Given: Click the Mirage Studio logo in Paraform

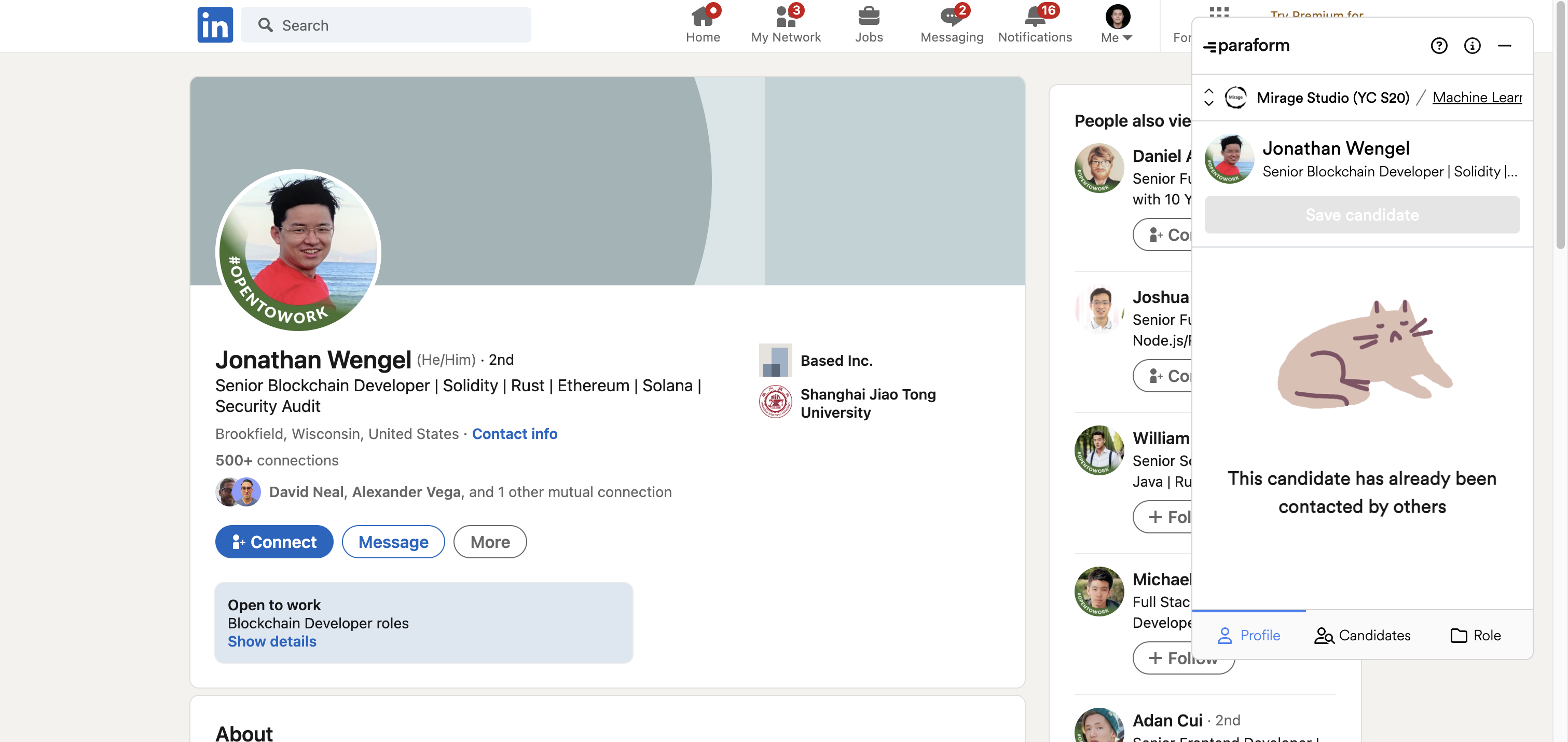Looking at the screenshot, I should [1236, 97].
